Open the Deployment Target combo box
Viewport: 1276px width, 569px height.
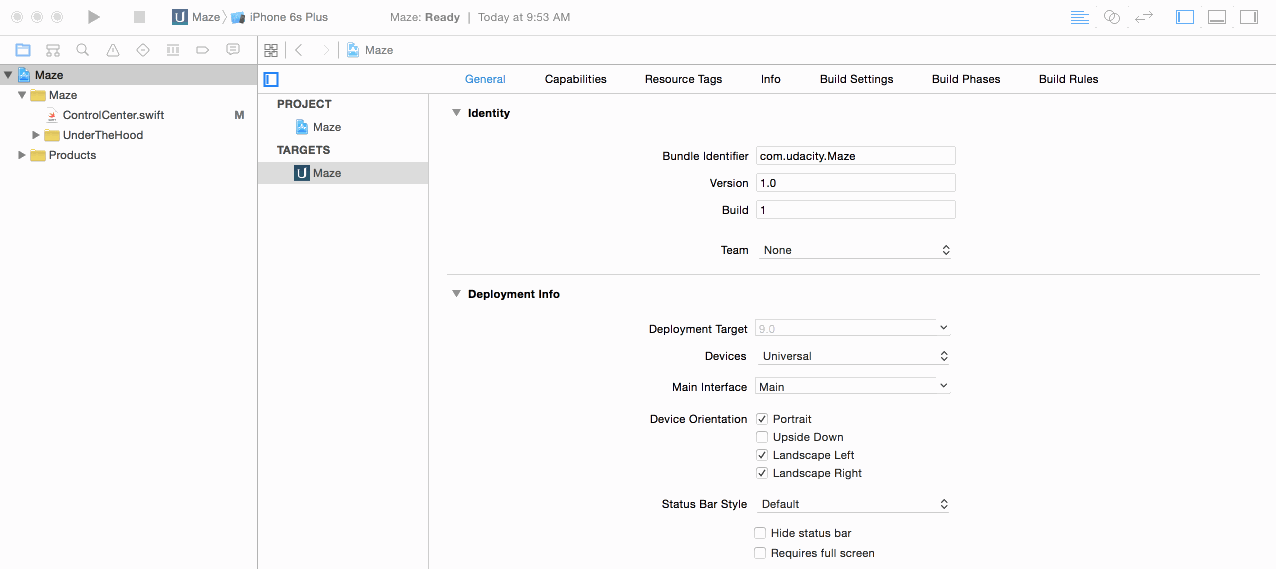coord(852,328)
